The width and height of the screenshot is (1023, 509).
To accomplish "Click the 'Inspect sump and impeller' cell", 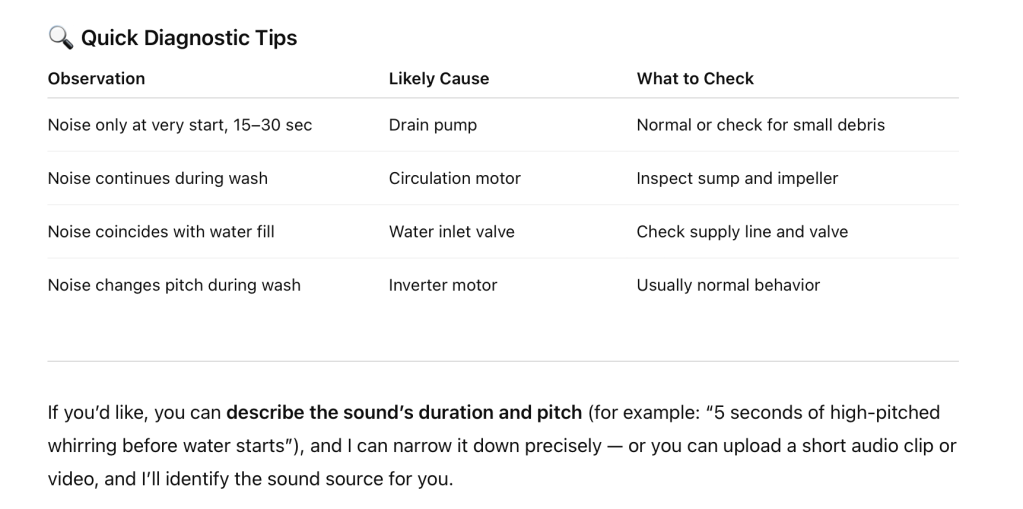I will pos(737,178).
